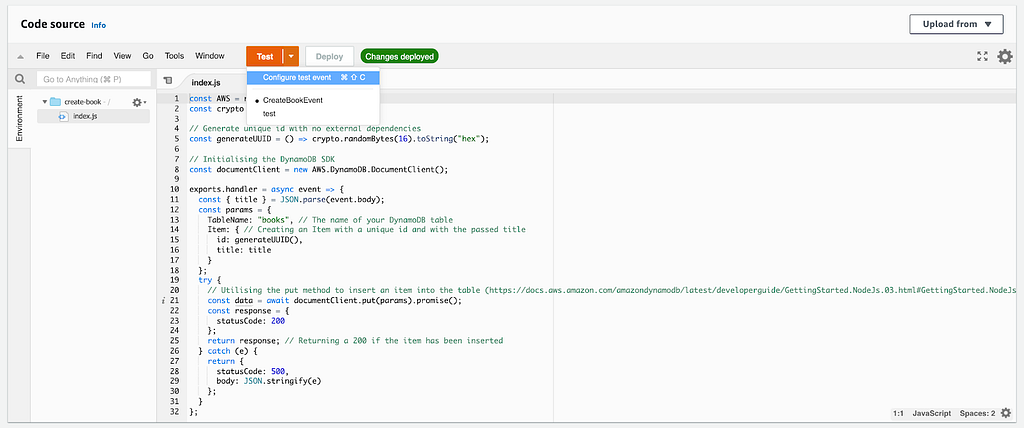Open the View menu
Viewport: 1024px width, 428px height.
(x=122, y=56)
